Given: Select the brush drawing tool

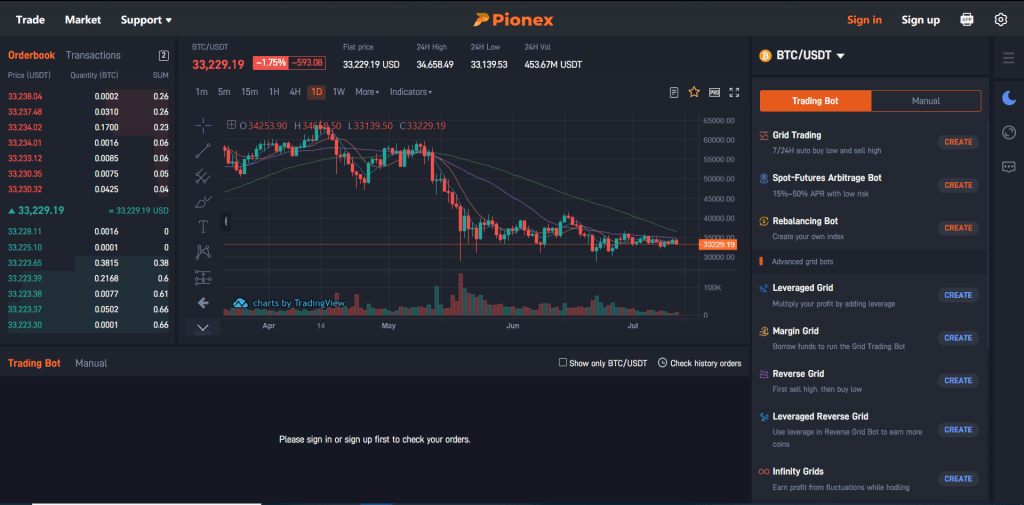Looking at the screenshot, I should (203, 201).
